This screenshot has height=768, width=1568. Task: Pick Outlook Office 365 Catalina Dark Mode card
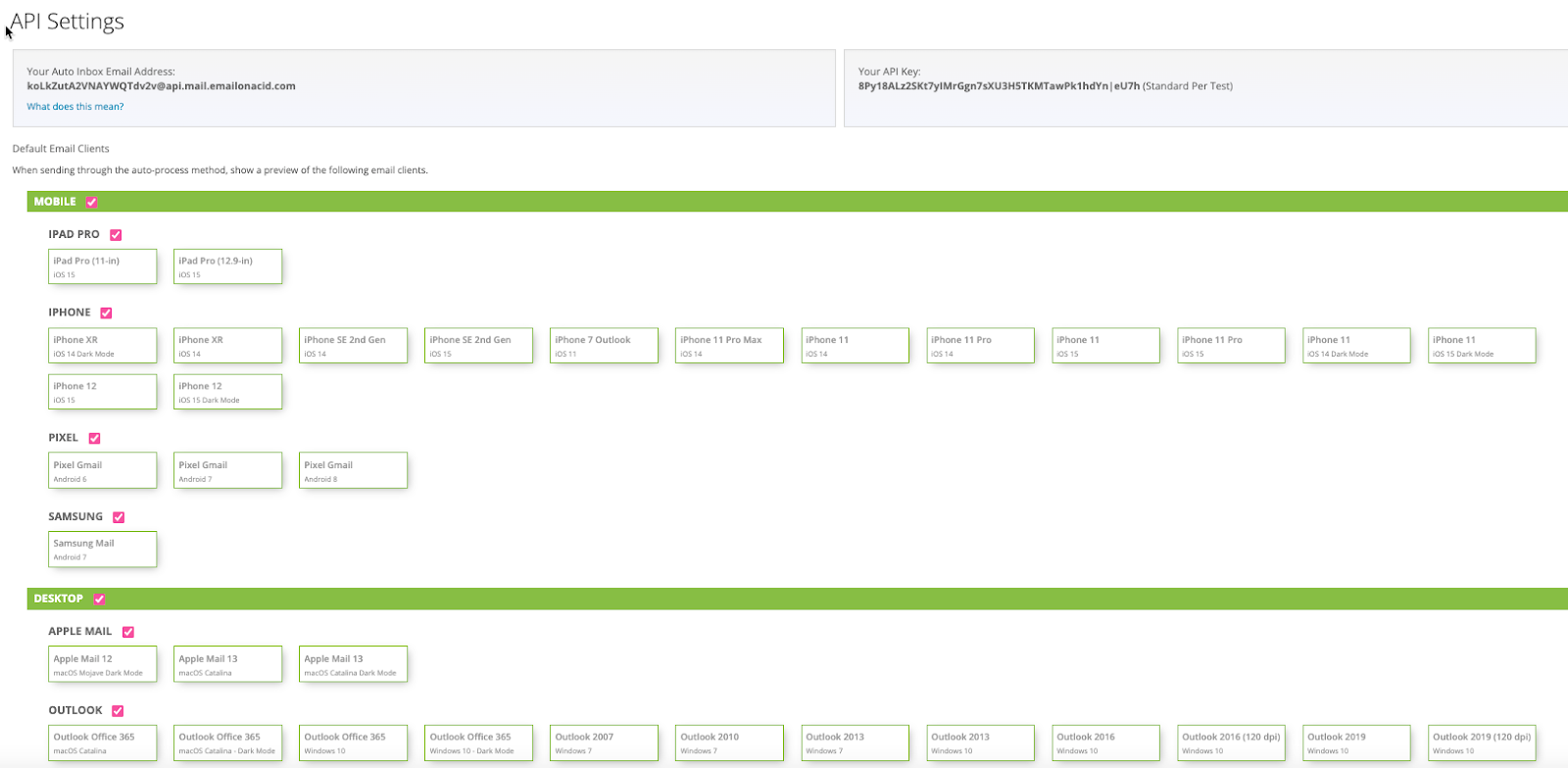(228, 743)
